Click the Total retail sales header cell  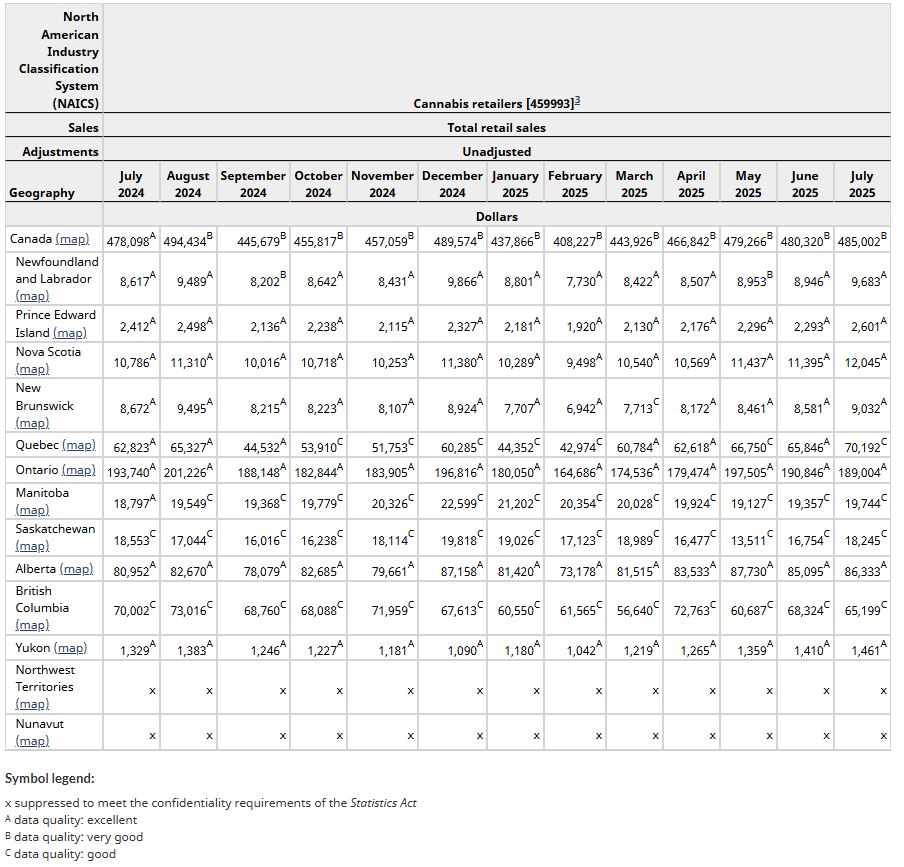point(496,127)
